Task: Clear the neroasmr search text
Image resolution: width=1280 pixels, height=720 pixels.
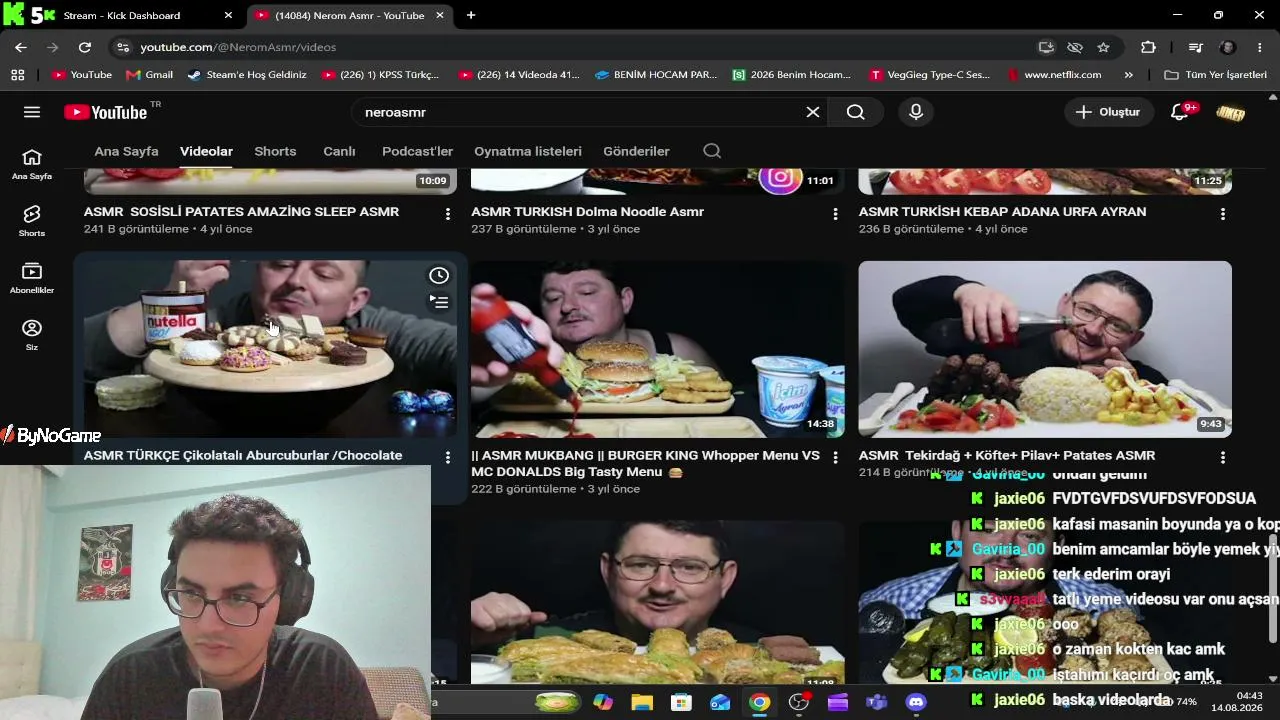Action: (x=813, y=112)
